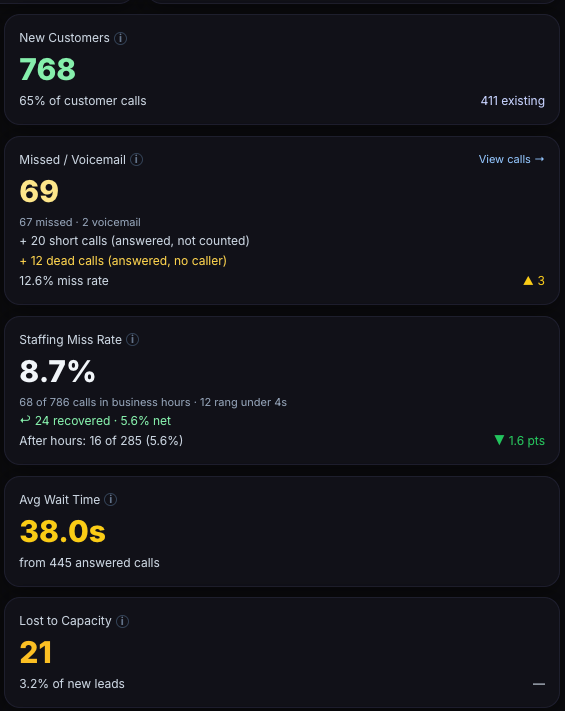Open info tooltip for Missed / Voicemail
Image resolution: width=565 pixels, height=711 pixels.
click(x=136, y=160)
